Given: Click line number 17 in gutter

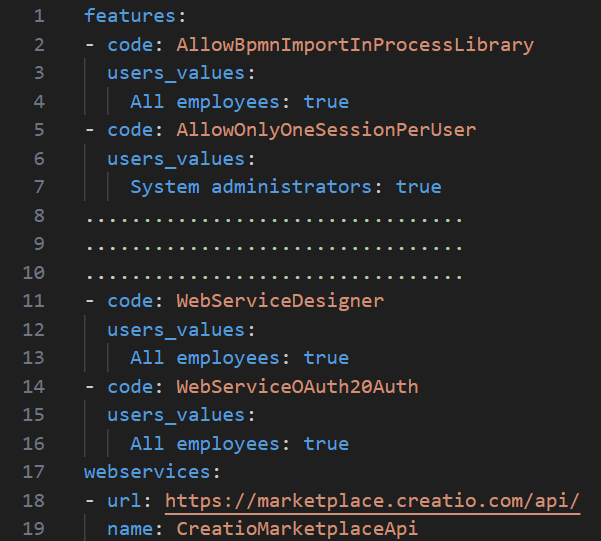Looking at the screenshot, I should 34,472.
